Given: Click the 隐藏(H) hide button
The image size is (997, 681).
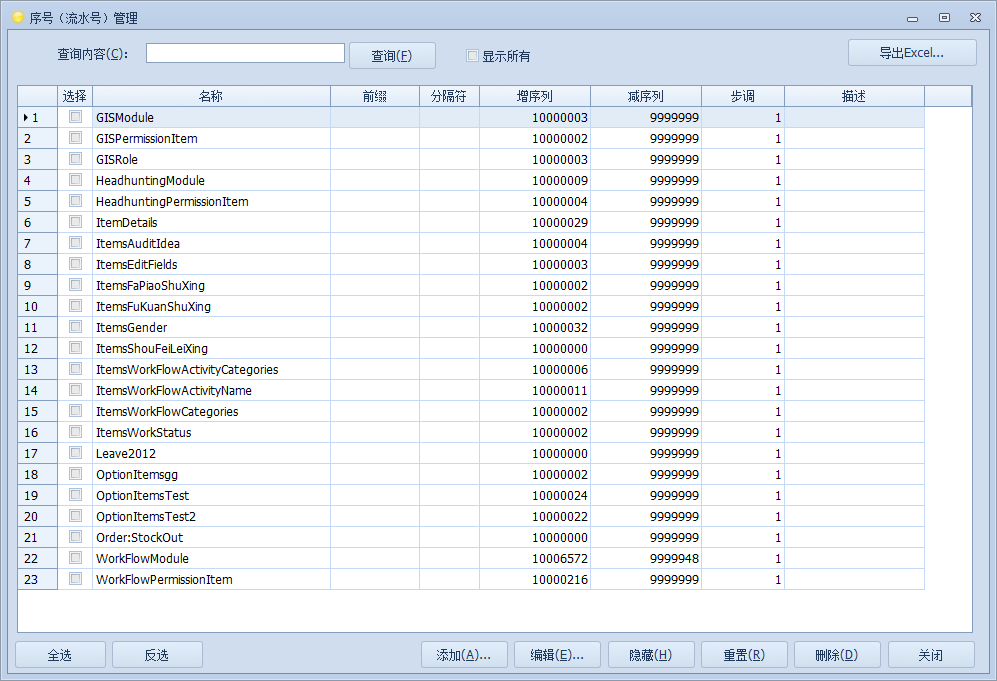Looking at the screenshot, I should [x=651, y=655].
